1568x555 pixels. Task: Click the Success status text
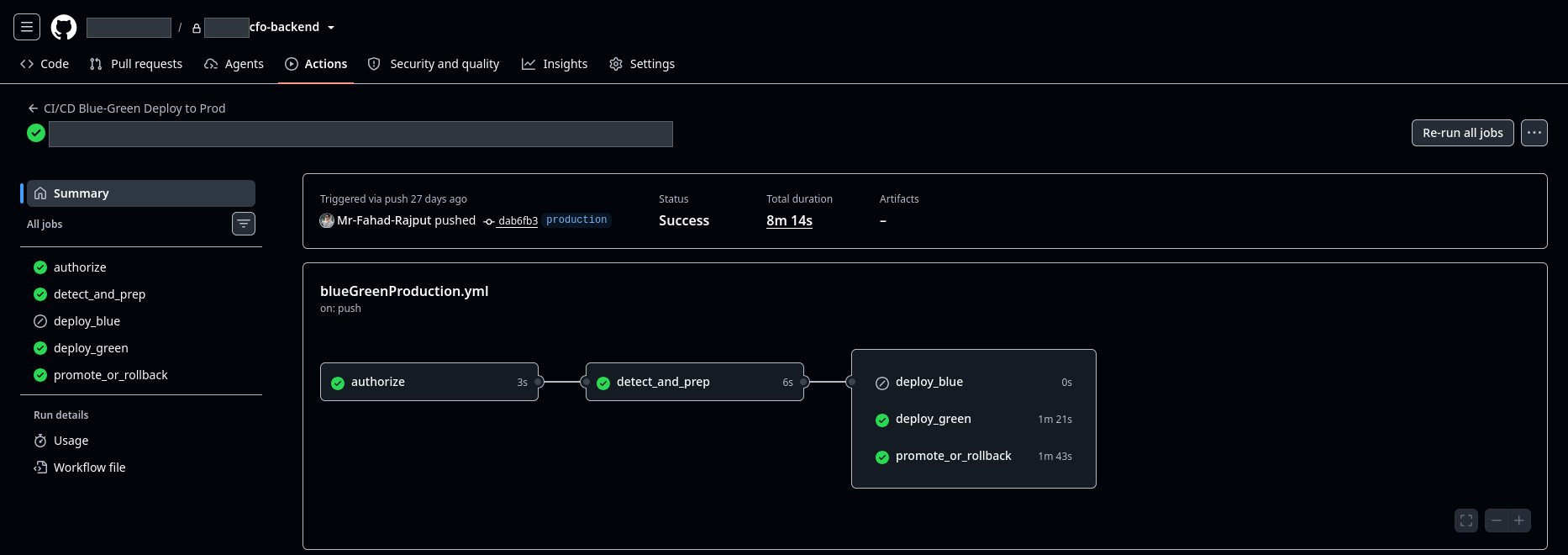(684, 220)
